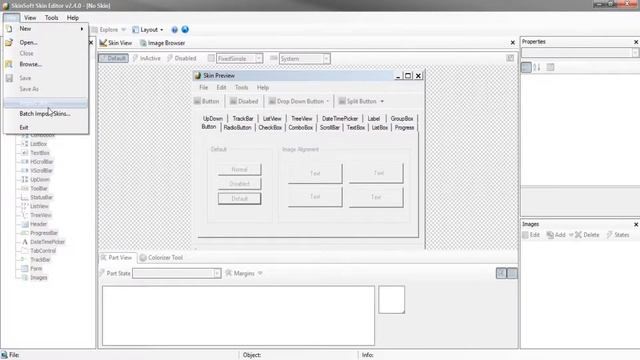Screen dimensions: 640x360
Task: Switch to the Skin View tab
Action: [116, 43]
